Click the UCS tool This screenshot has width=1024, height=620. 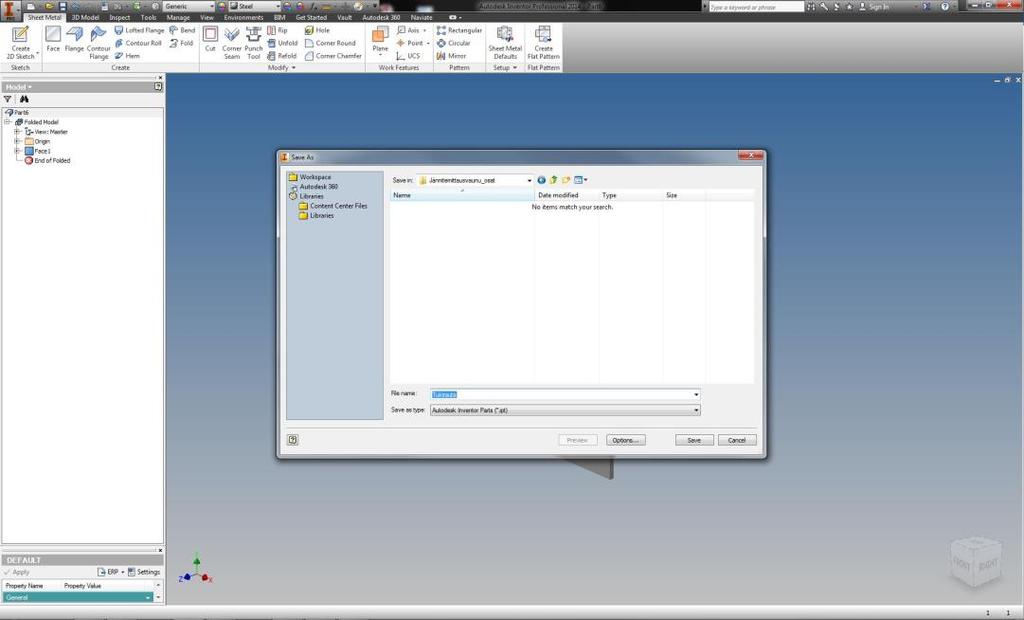coord(408,56)
